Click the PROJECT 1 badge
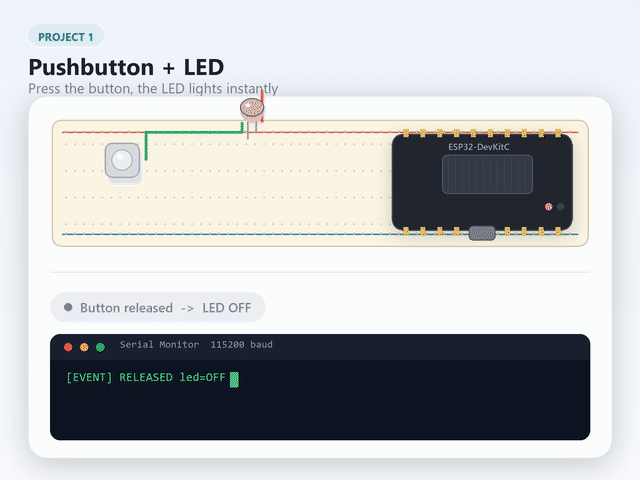This screenshot has height=480, width=640. pyautogui.click(x=66, y=37)
